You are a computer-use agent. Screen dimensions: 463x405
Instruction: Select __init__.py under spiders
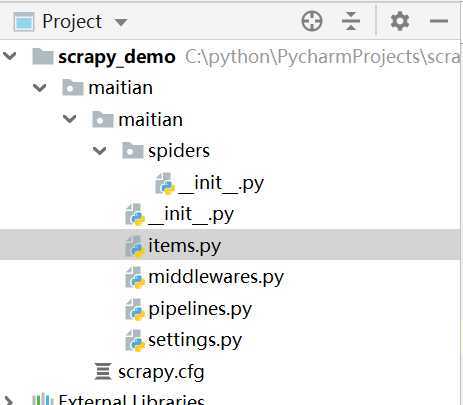tap(221, 183)
